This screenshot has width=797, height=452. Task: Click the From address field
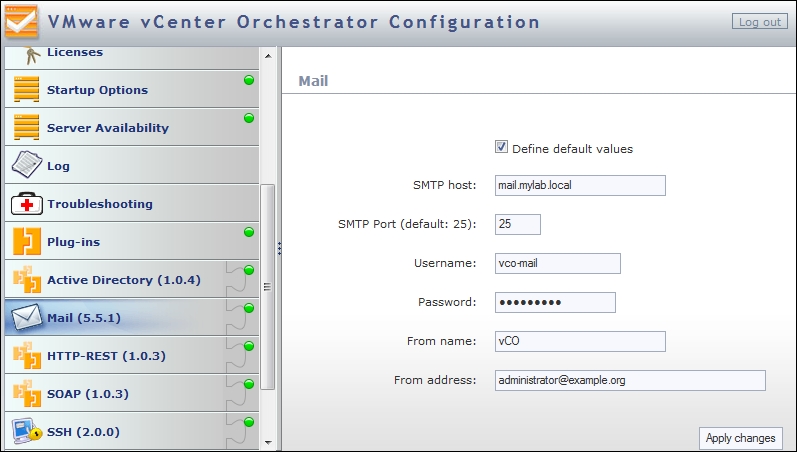[630, 380]
